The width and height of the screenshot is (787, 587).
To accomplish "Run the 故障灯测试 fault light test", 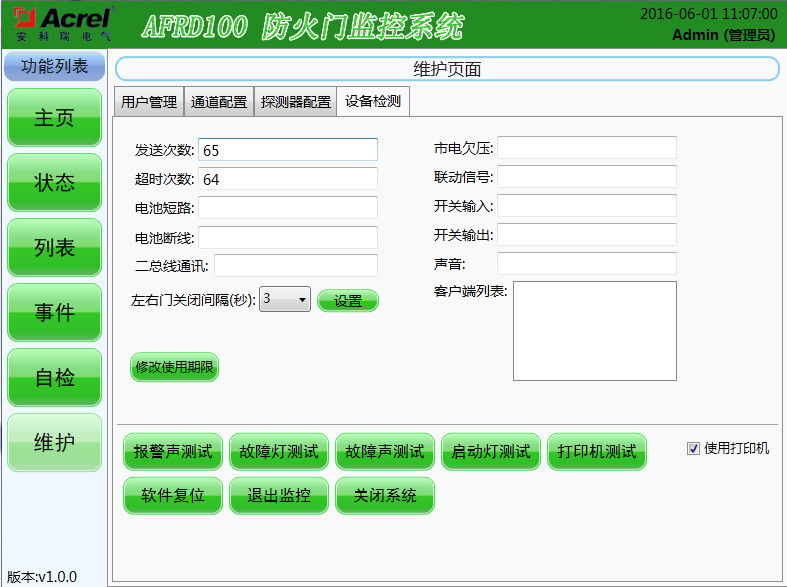I will coord(279,452).
